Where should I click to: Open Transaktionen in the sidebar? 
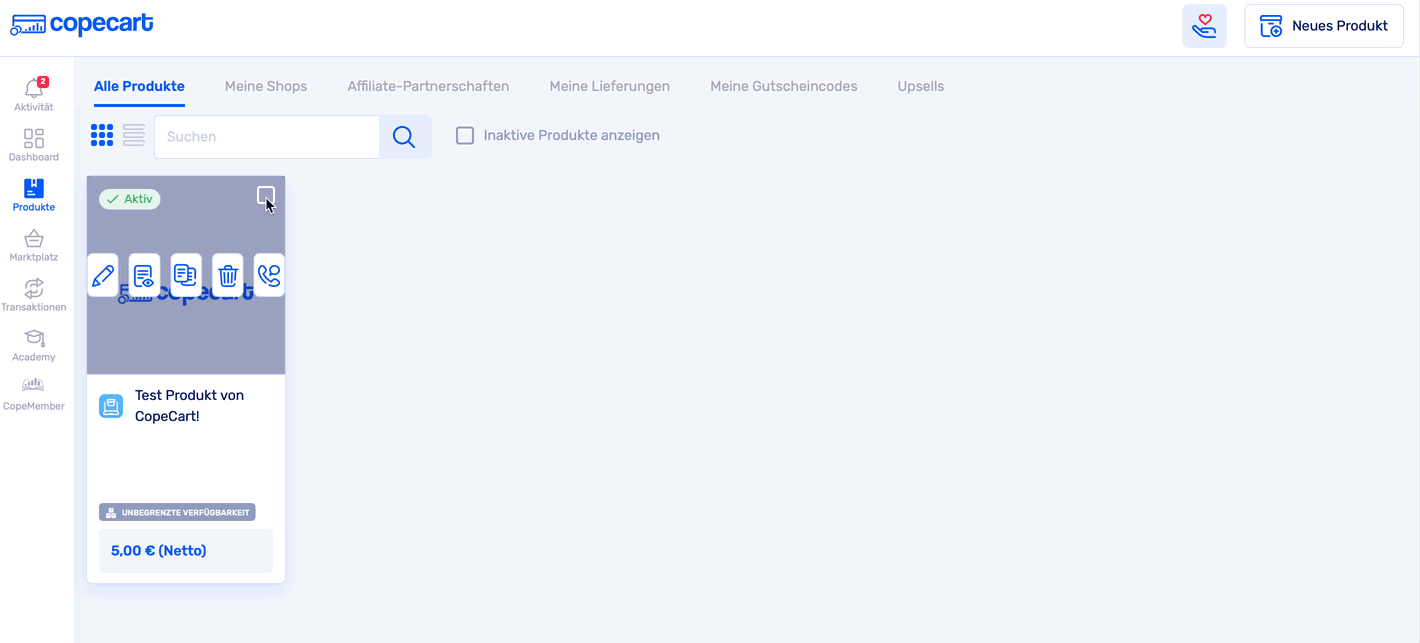(34, 295)
